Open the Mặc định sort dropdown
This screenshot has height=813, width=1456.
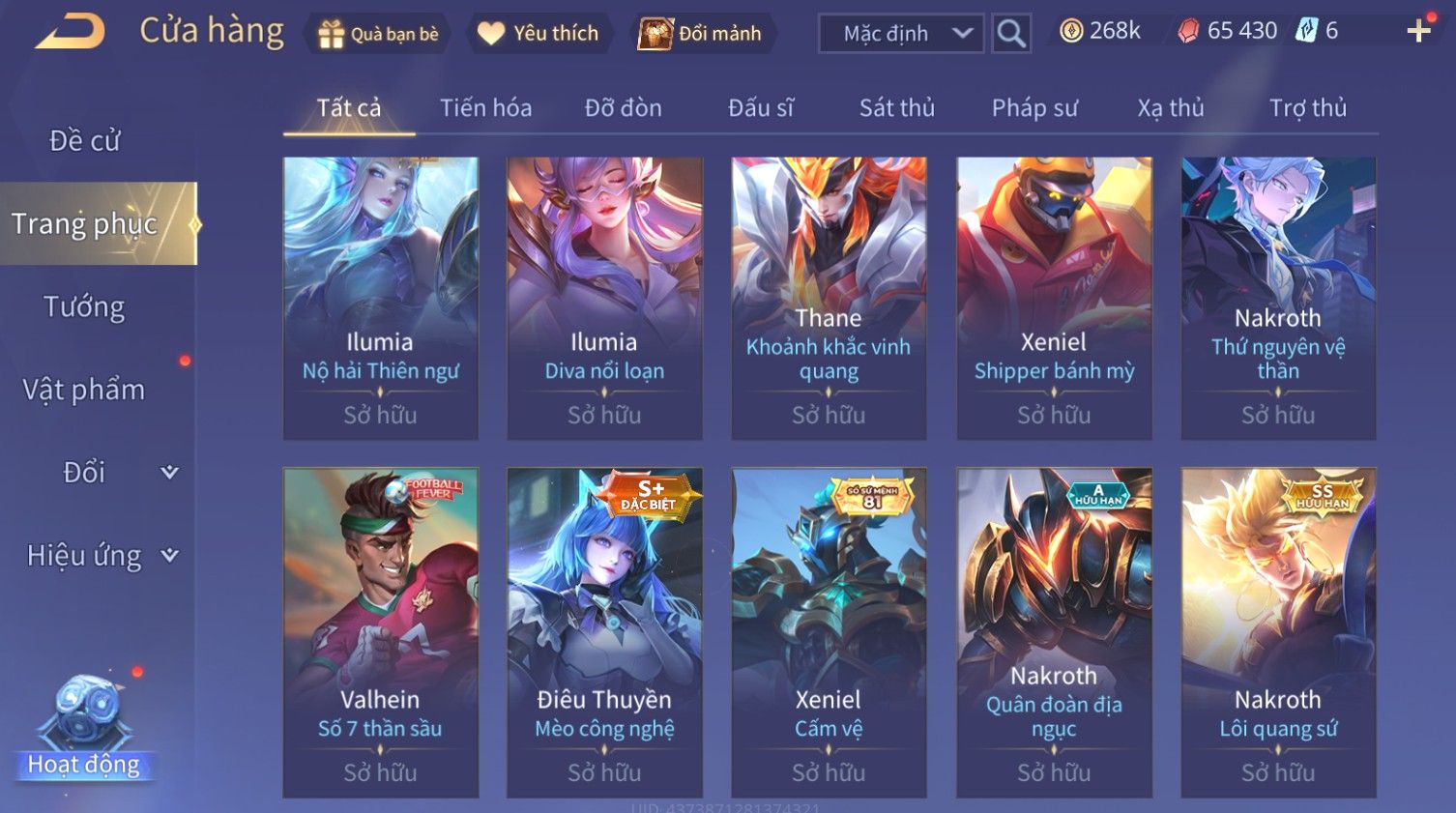[901, 34]
